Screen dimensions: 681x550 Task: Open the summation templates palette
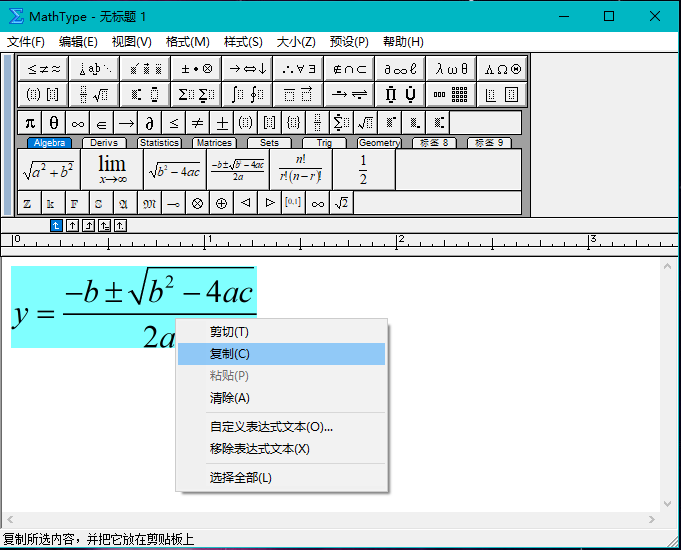coord(196,94)
